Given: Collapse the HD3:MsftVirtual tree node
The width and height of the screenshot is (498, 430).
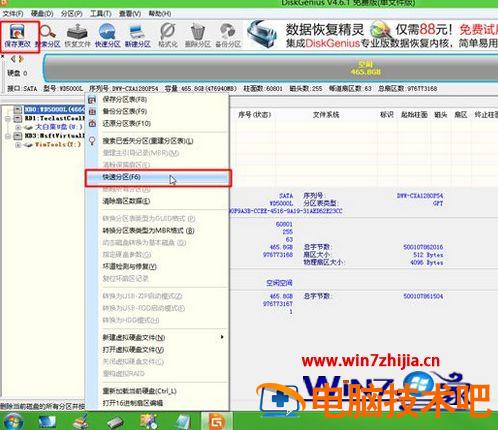Looking at the screenshot, I should coord(8,136).
